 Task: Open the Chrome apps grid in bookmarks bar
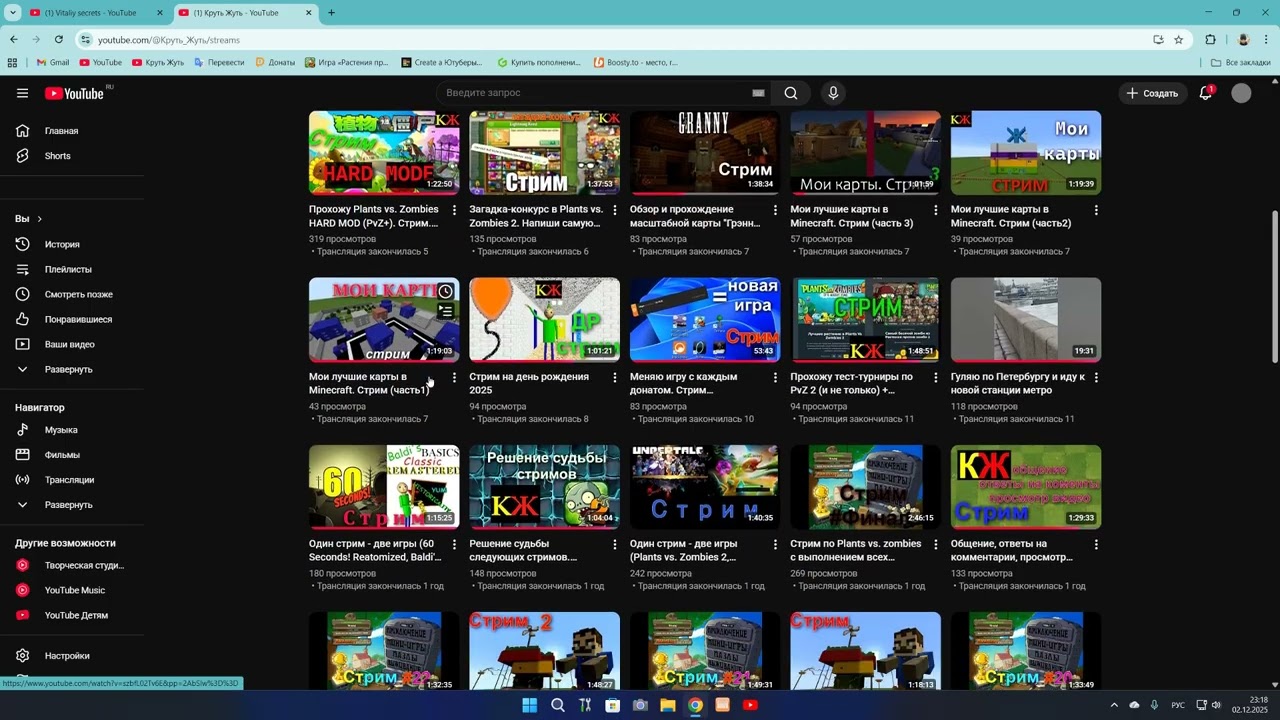point(12,62)
